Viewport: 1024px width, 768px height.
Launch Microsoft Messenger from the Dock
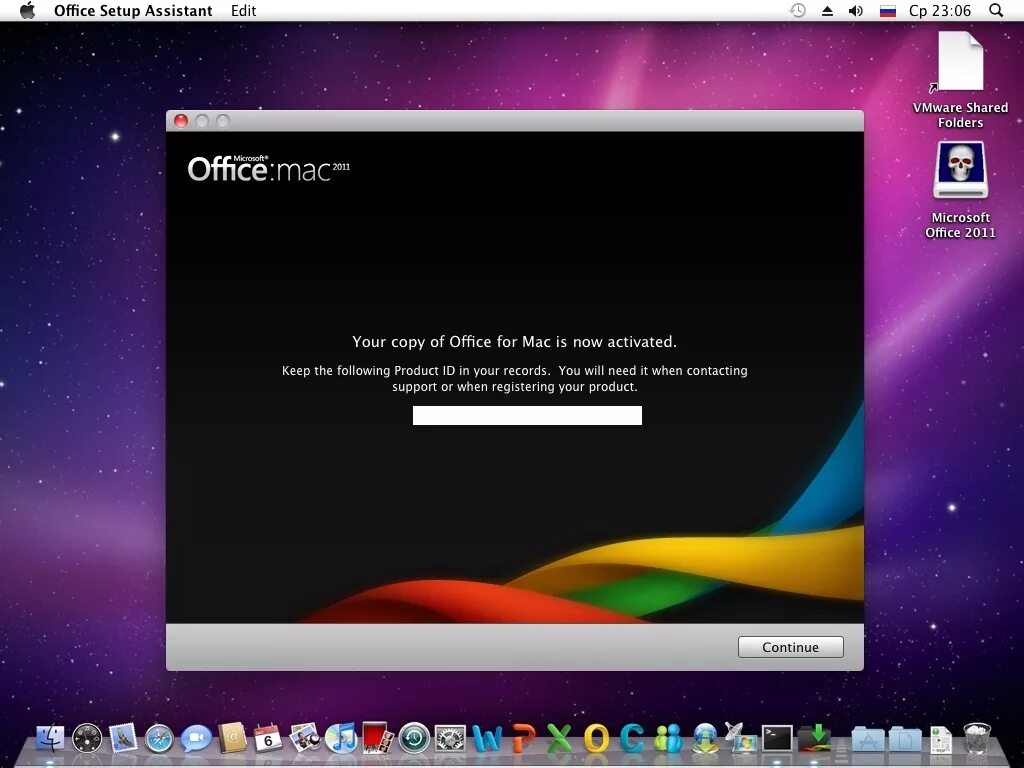pos(668,739)
